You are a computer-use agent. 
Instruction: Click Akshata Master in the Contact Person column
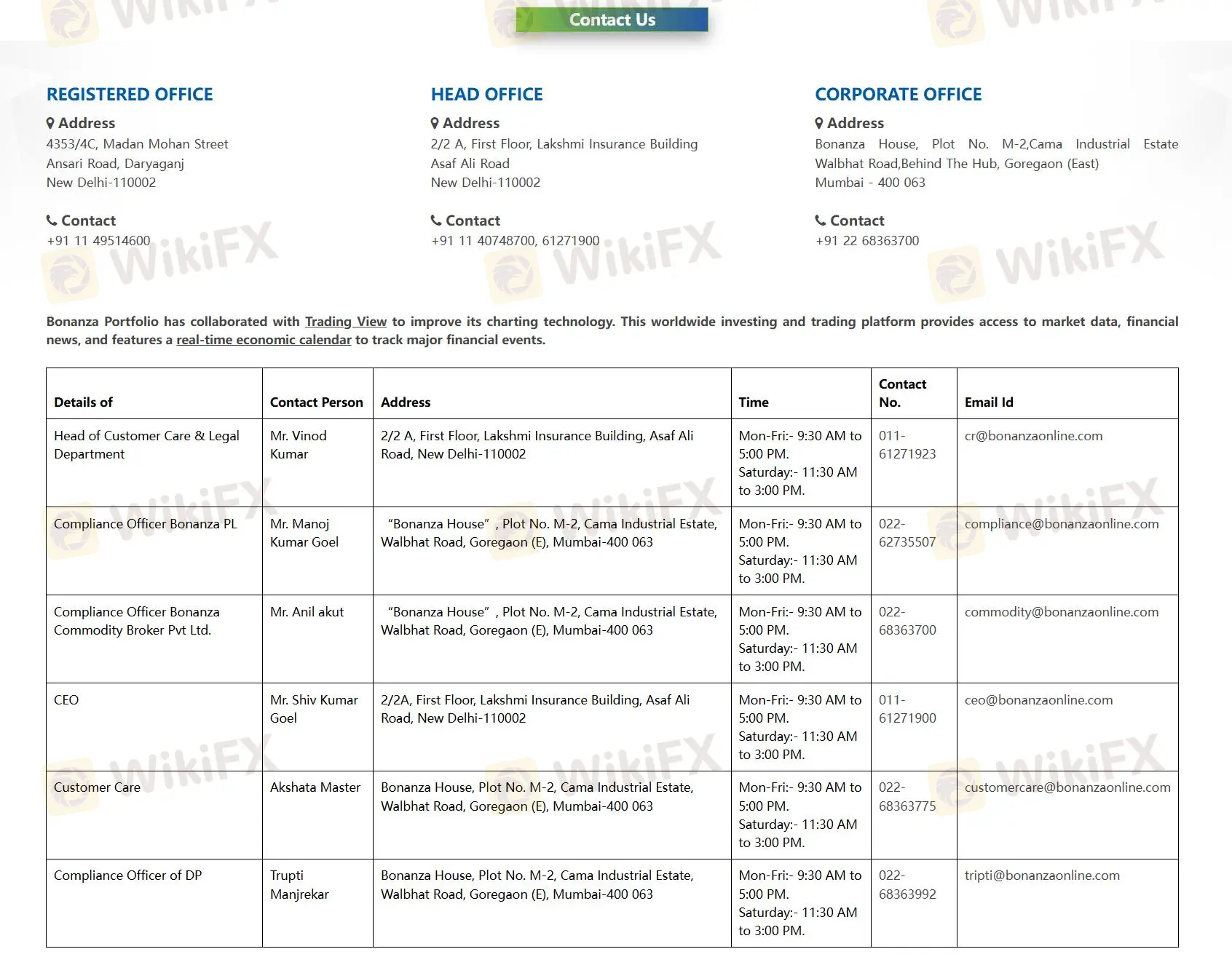tap(315, 787)
